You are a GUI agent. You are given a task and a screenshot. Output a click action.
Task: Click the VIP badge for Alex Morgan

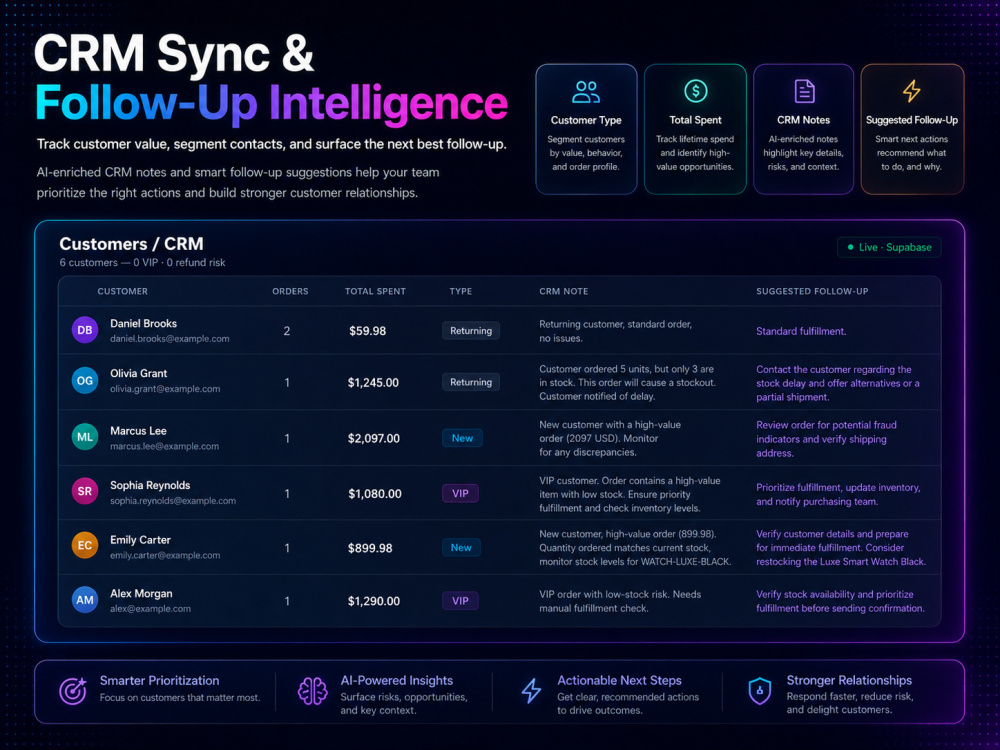point(460,601)
